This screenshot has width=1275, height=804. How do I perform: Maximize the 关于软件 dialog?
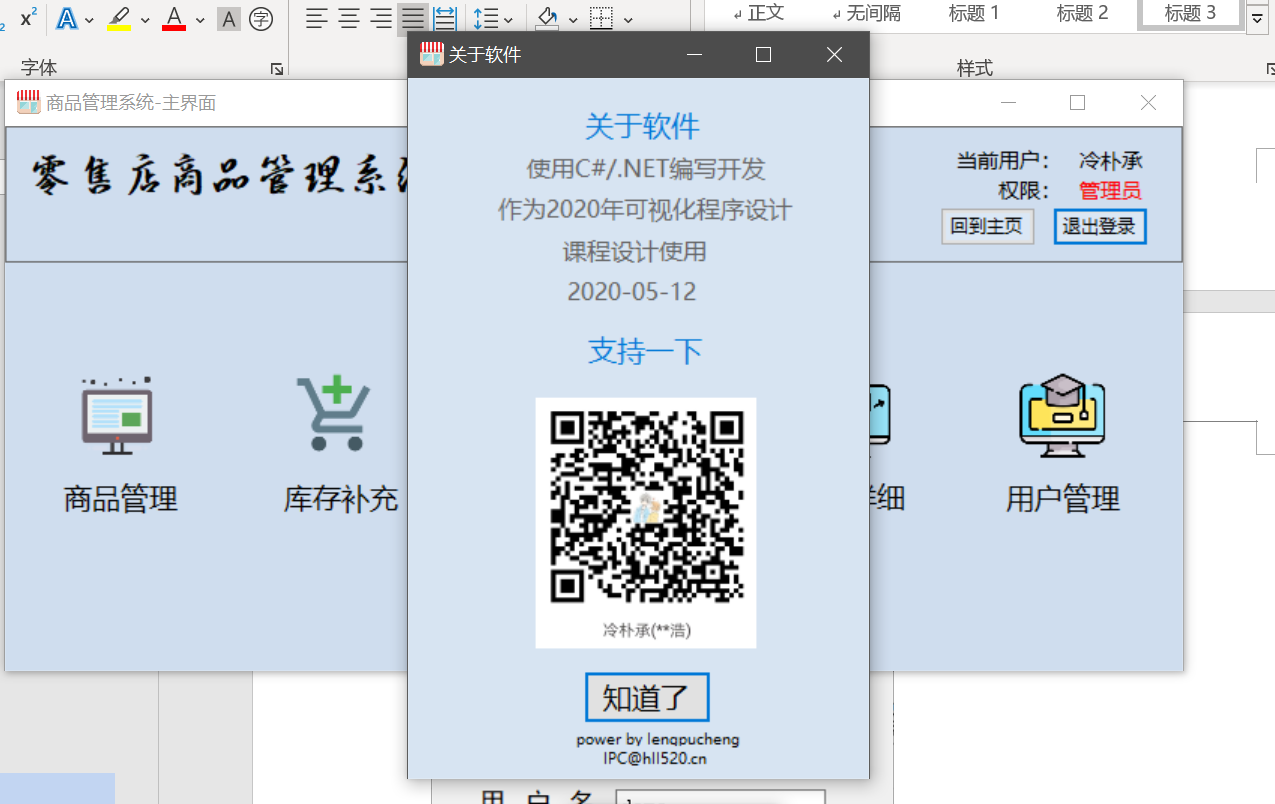(x=764, y=55)
